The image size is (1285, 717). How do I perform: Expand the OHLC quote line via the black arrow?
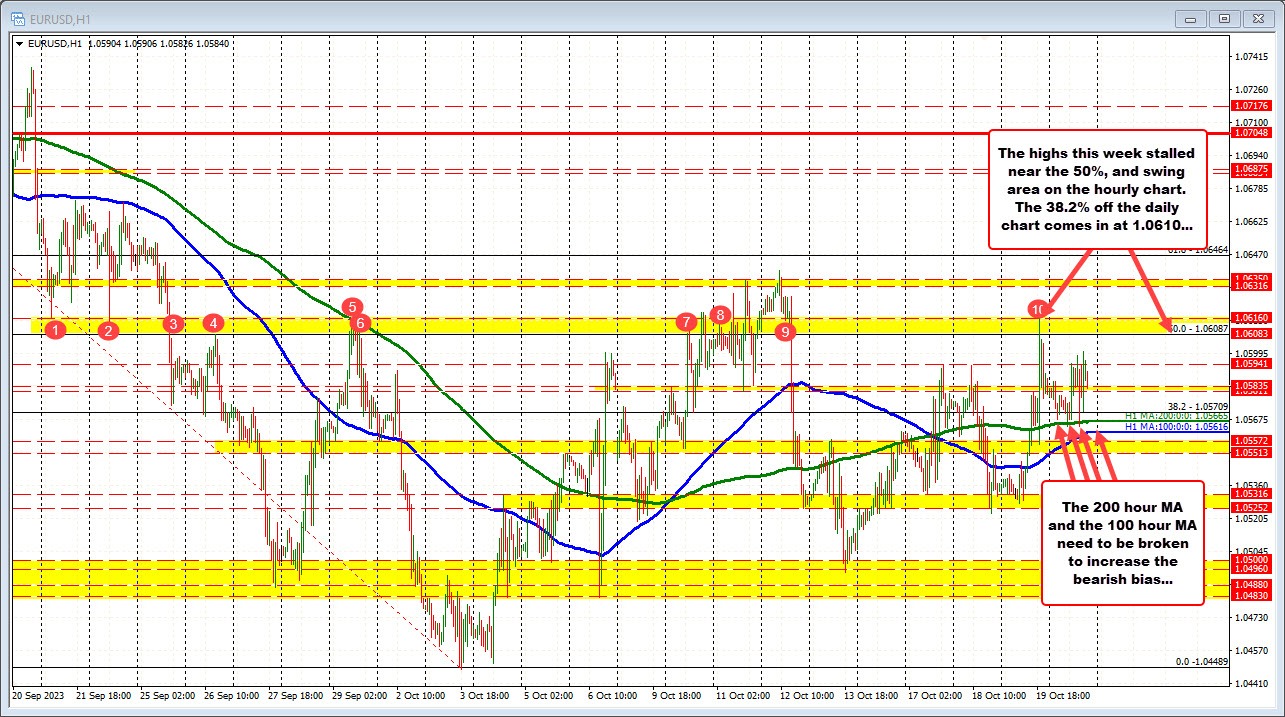(x=19, y=43)
